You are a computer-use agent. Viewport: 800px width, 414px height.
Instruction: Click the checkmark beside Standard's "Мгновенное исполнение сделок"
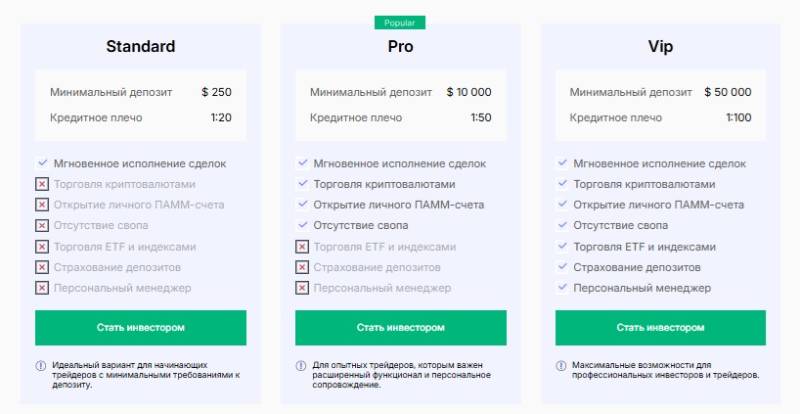tap(42, 163)
